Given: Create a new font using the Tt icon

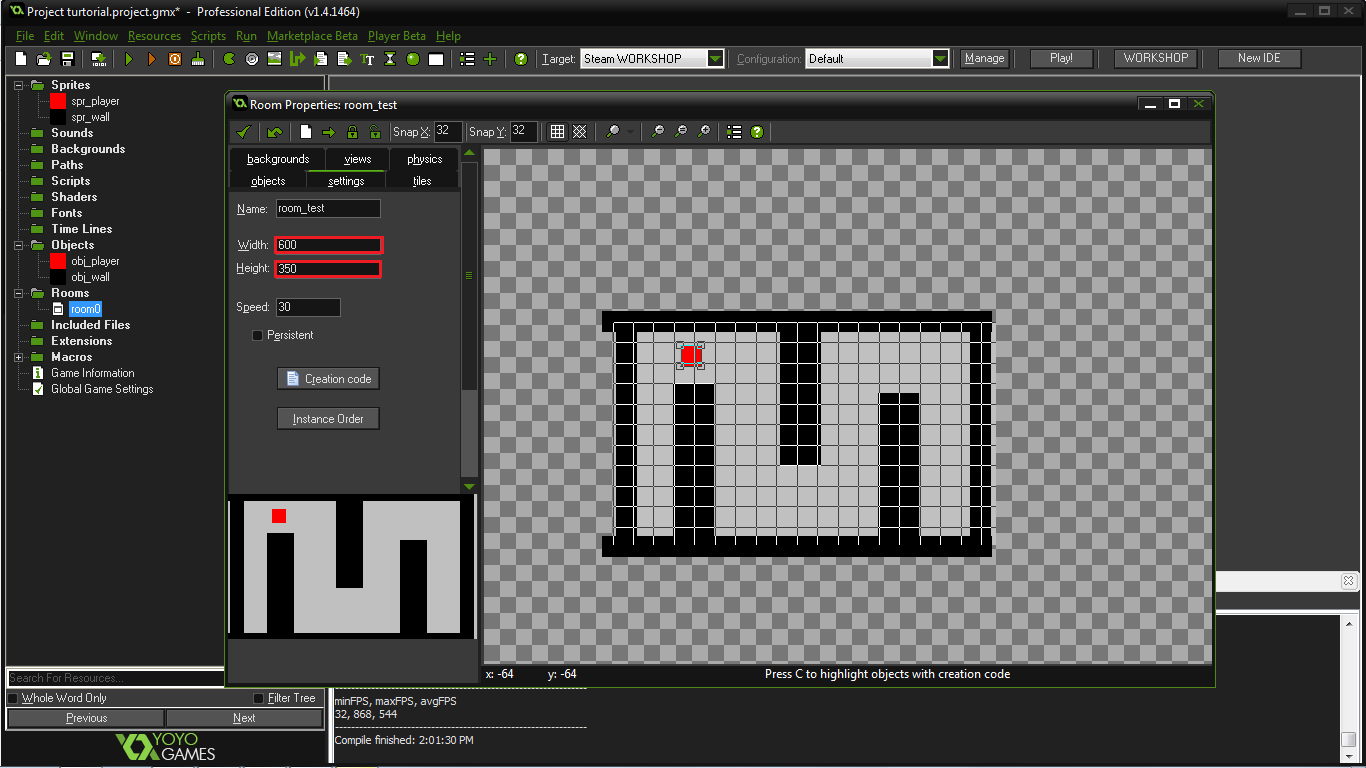Looking at the screenshot, I should point(369,58).
